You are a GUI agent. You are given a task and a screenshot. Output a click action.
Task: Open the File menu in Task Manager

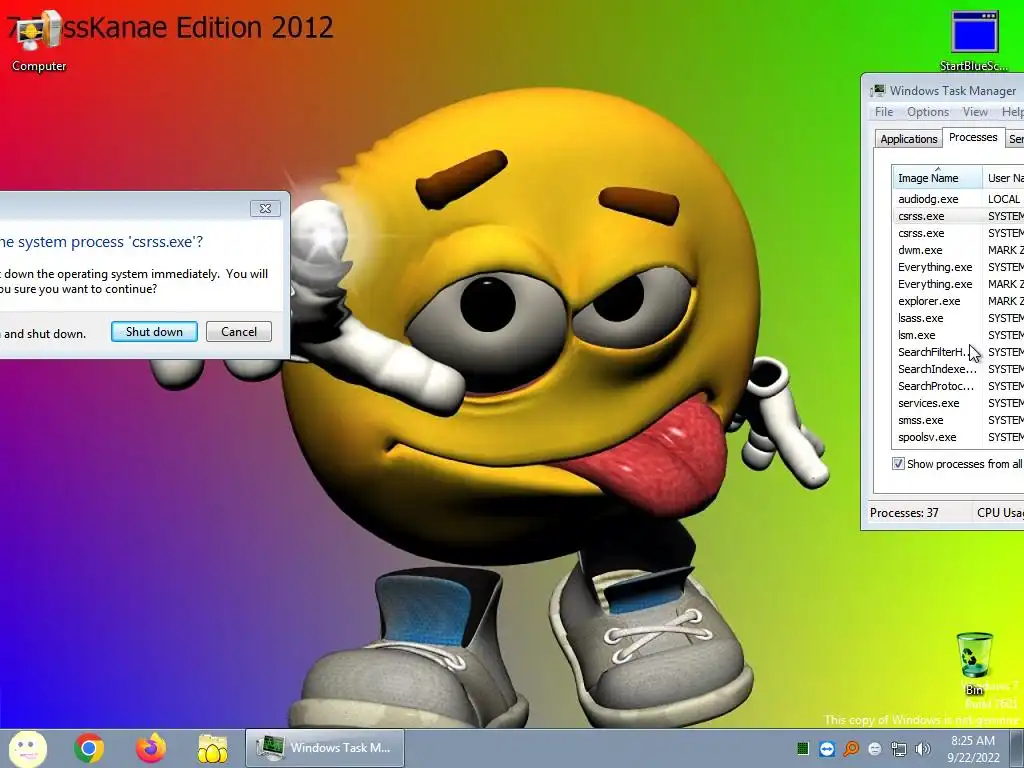click(884, 112)
